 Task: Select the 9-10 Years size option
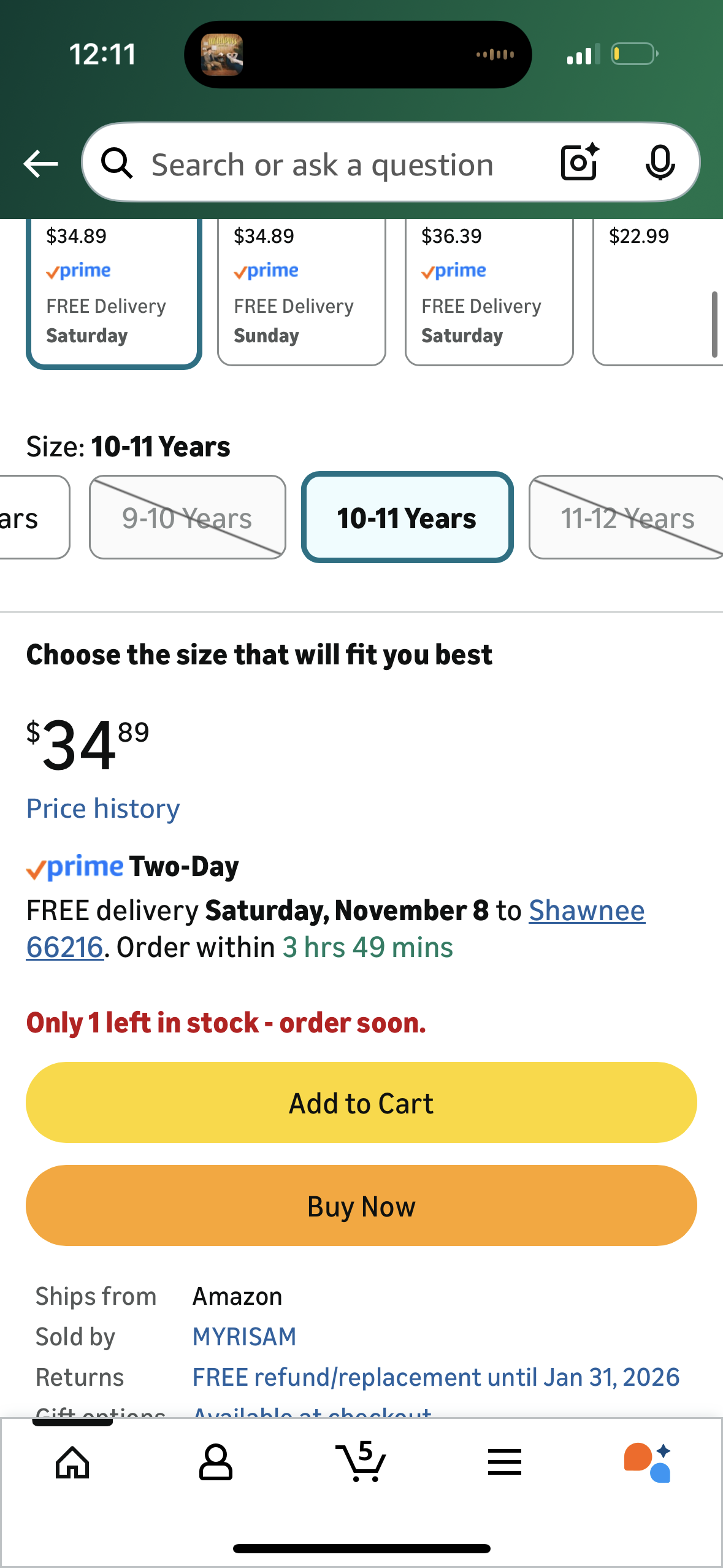point(187,518)
